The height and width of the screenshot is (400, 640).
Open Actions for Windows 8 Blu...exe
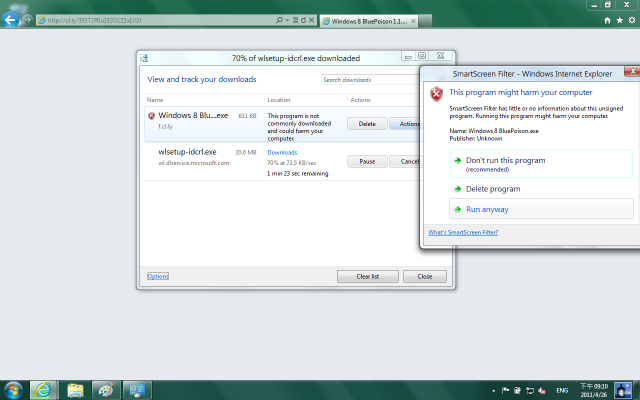pyautogui.click(x=405, y=124)
